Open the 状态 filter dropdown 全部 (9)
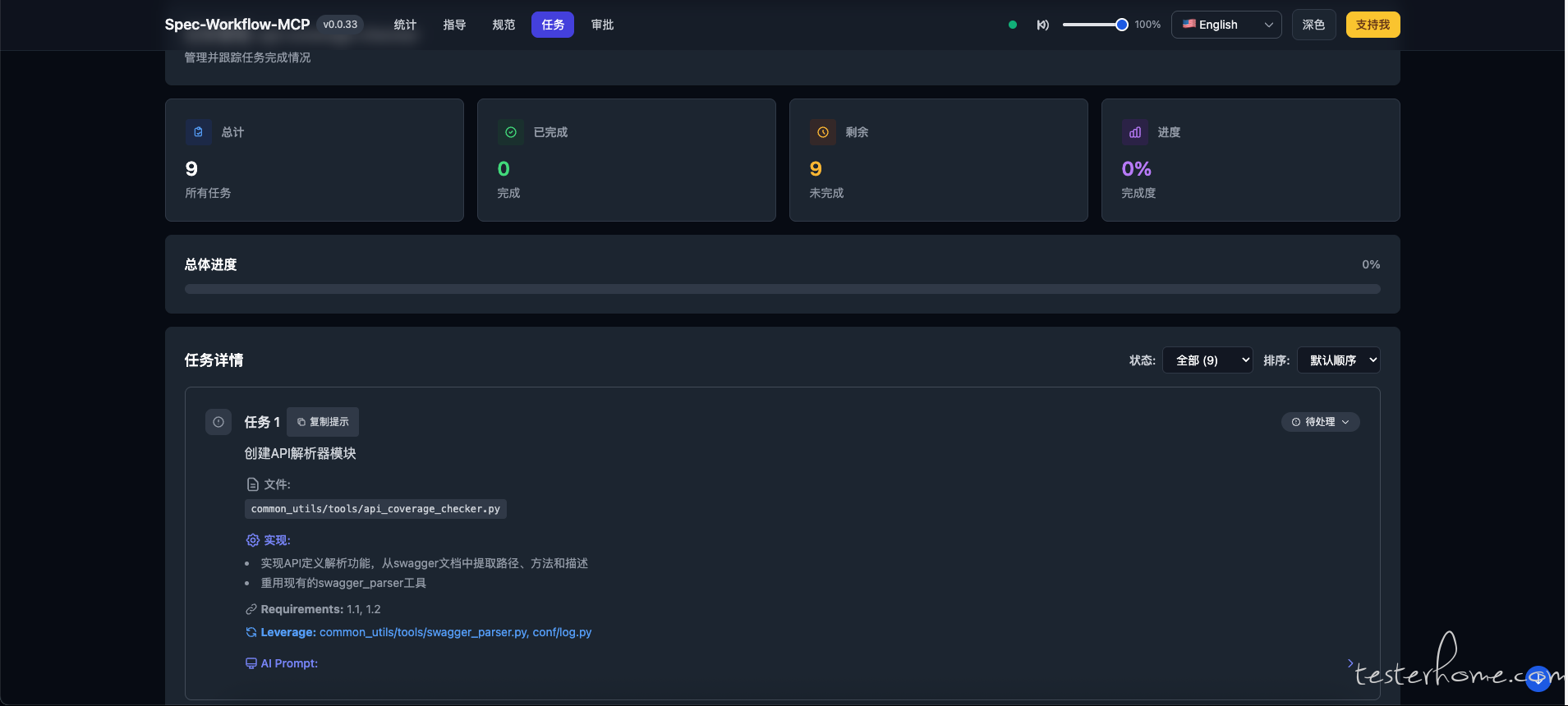This screenshot has height=706, width=1568. pos(1207,360)
